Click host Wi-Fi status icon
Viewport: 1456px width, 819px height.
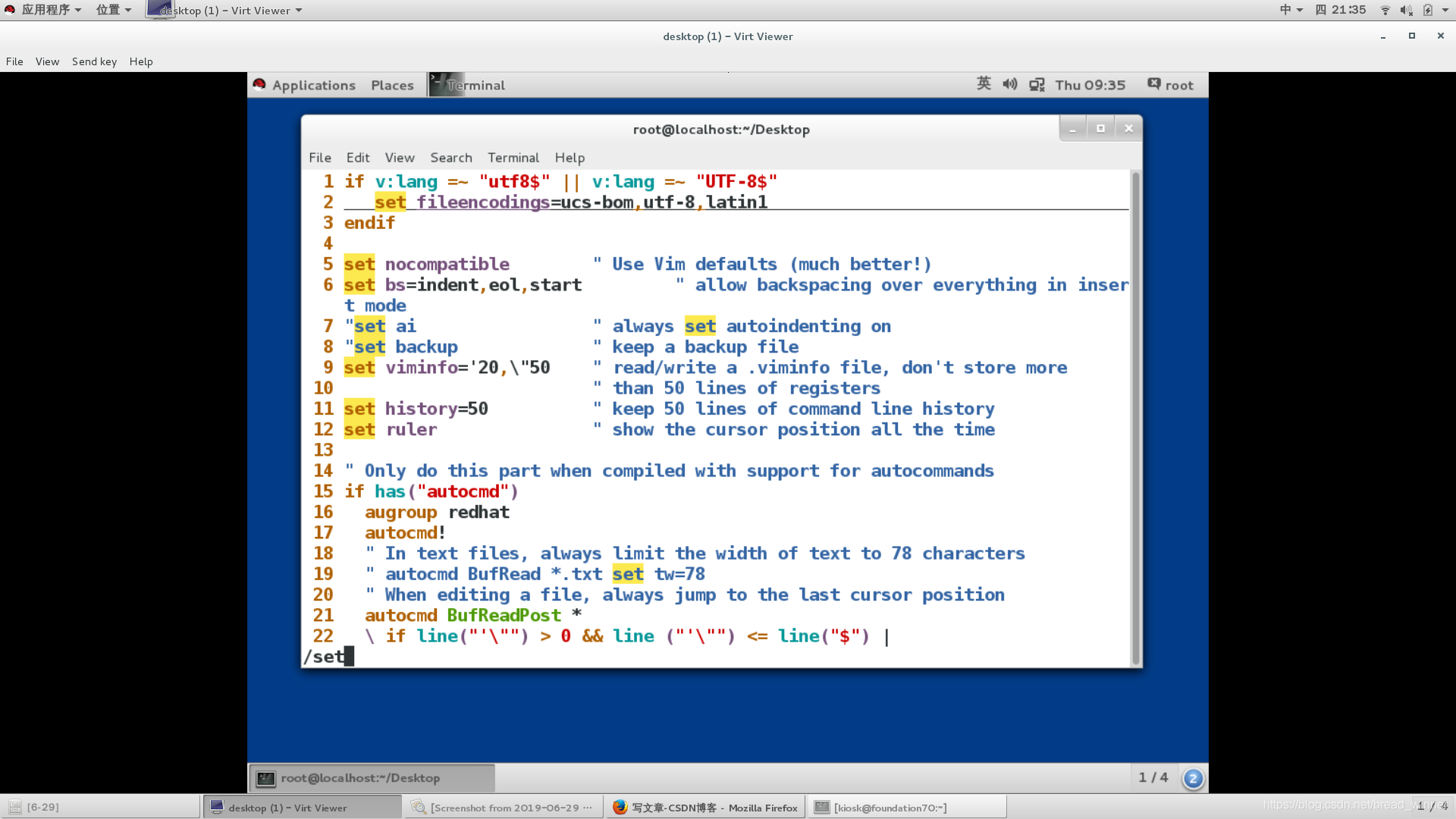(1385, 10)
